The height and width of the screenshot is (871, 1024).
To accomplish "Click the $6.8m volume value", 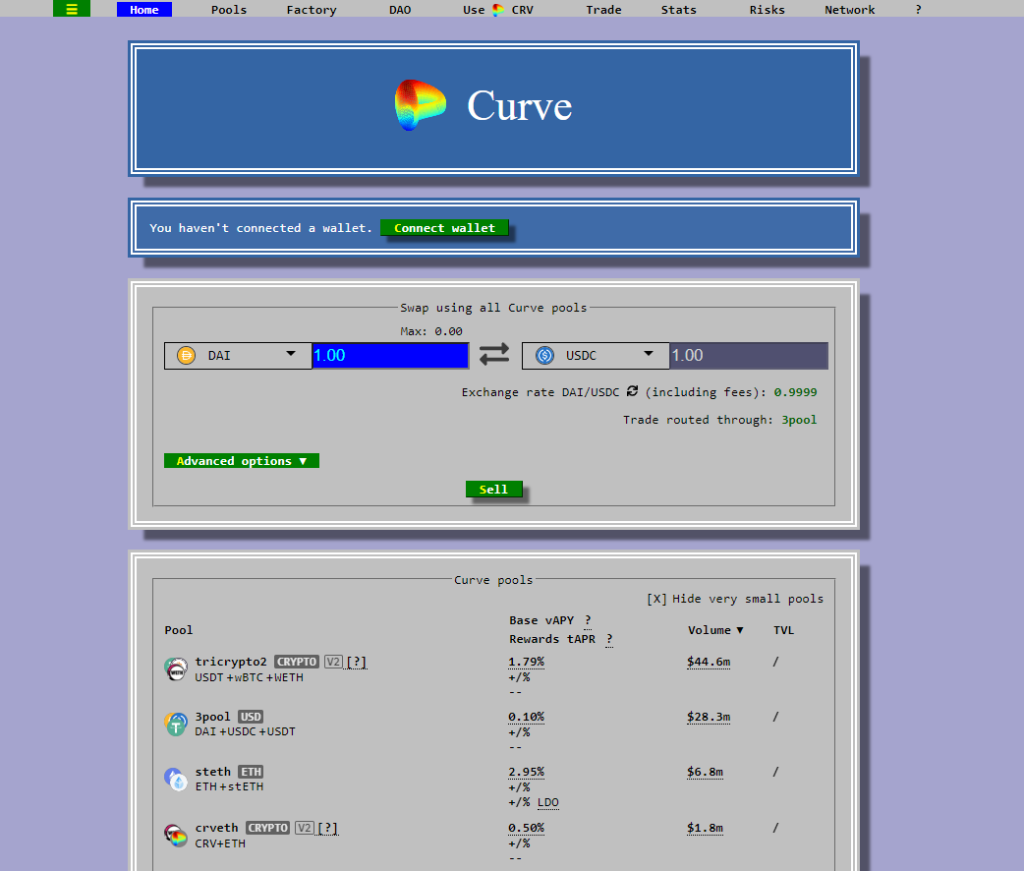I will [x=705, y=772].
